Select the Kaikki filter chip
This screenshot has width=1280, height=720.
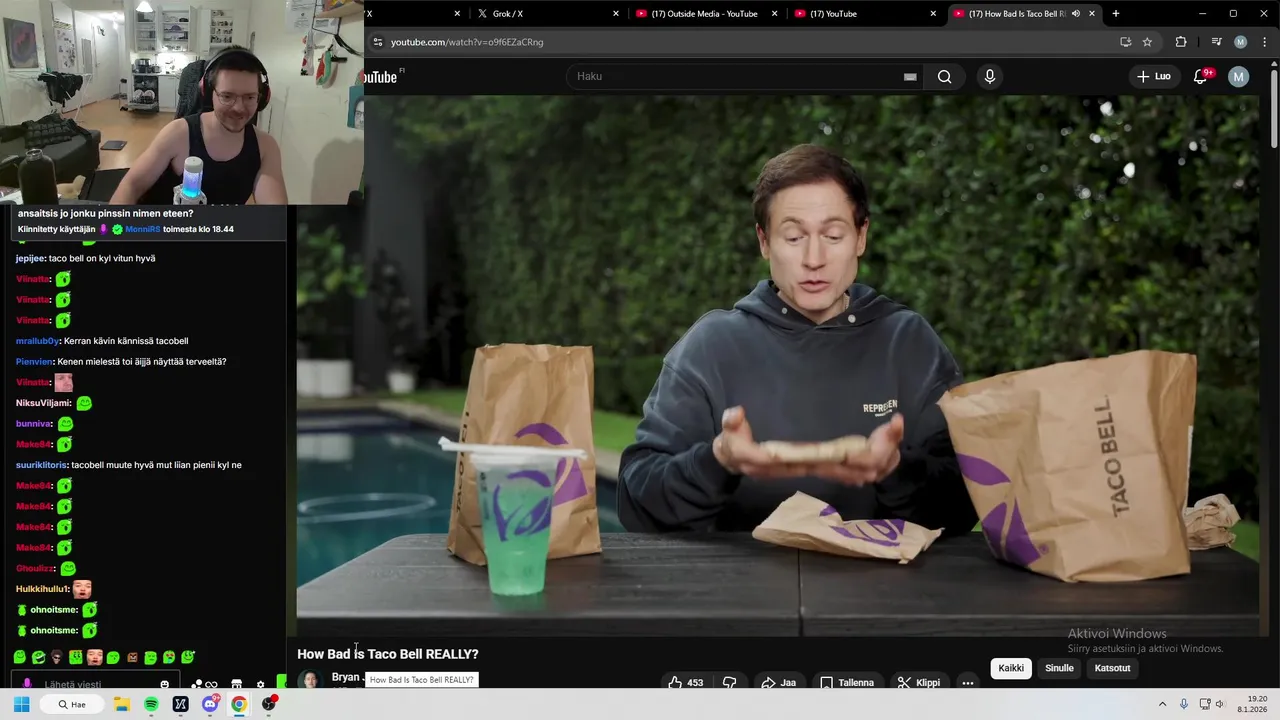[1011, 668]
